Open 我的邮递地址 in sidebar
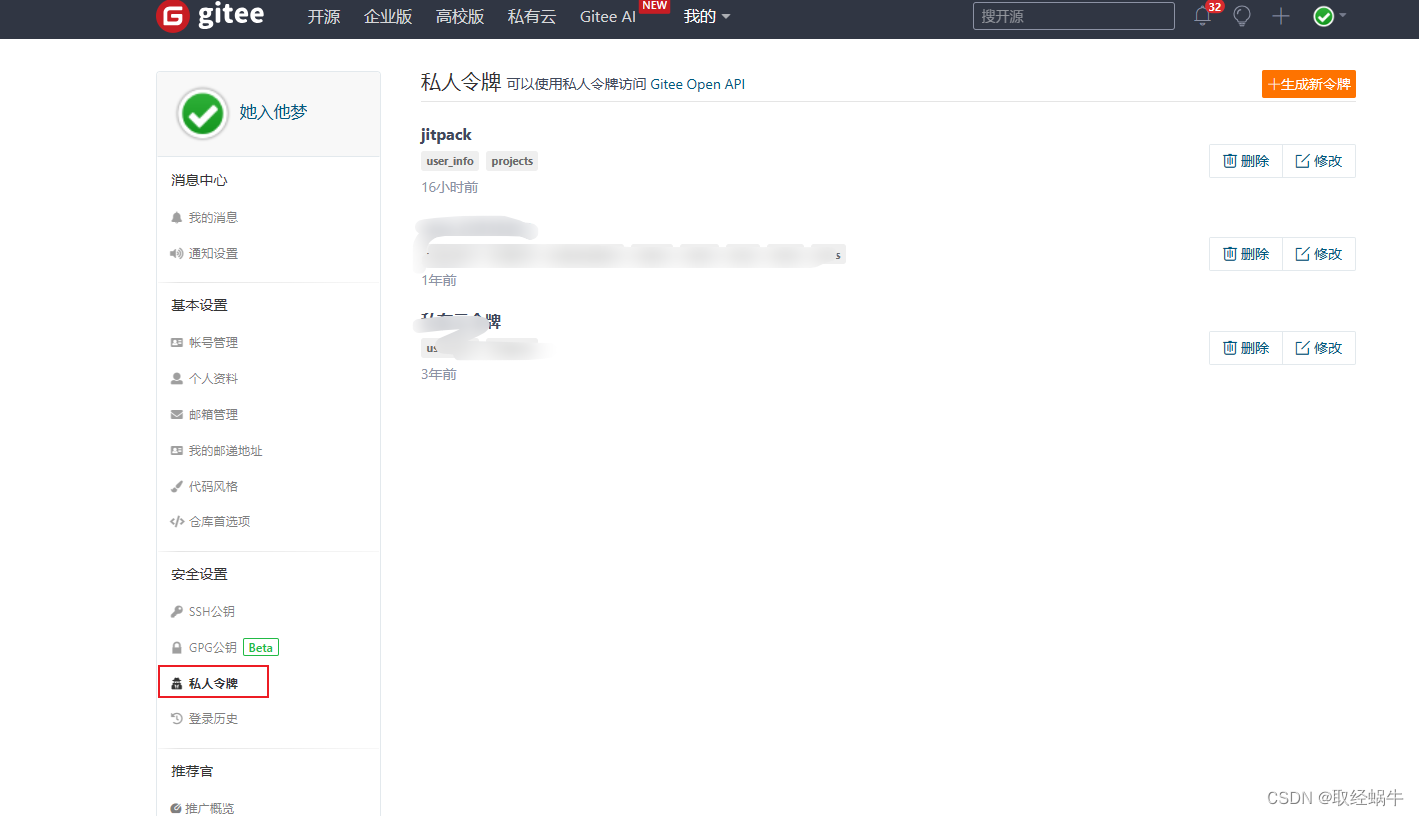This screenshot has height=816, width=1419. [x=225, y=450]
